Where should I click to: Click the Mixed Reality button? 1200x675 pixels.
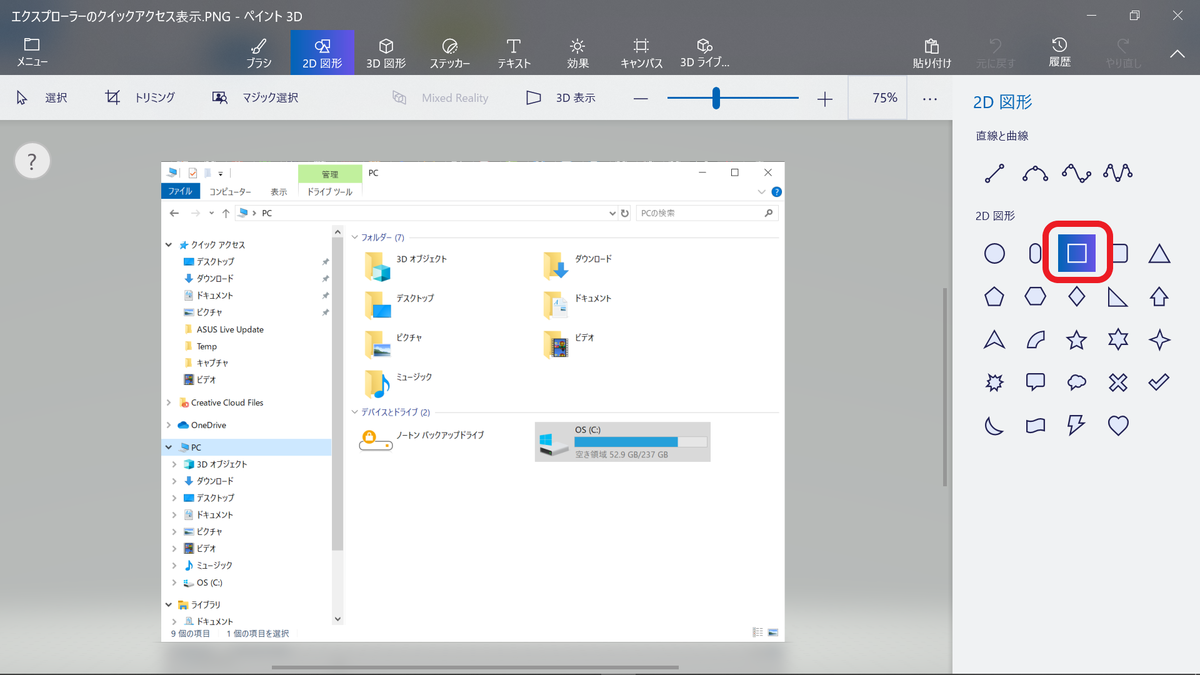point(441,98)
